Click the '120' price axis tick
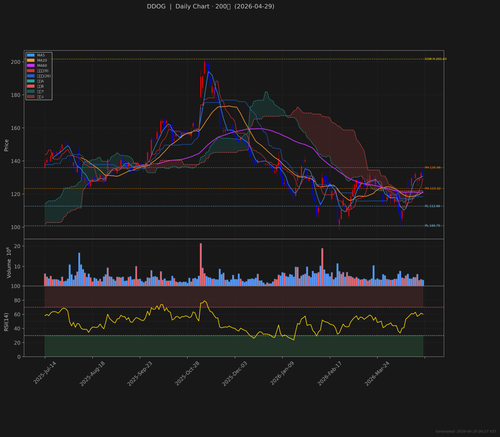500x437 pixels. 16,194
